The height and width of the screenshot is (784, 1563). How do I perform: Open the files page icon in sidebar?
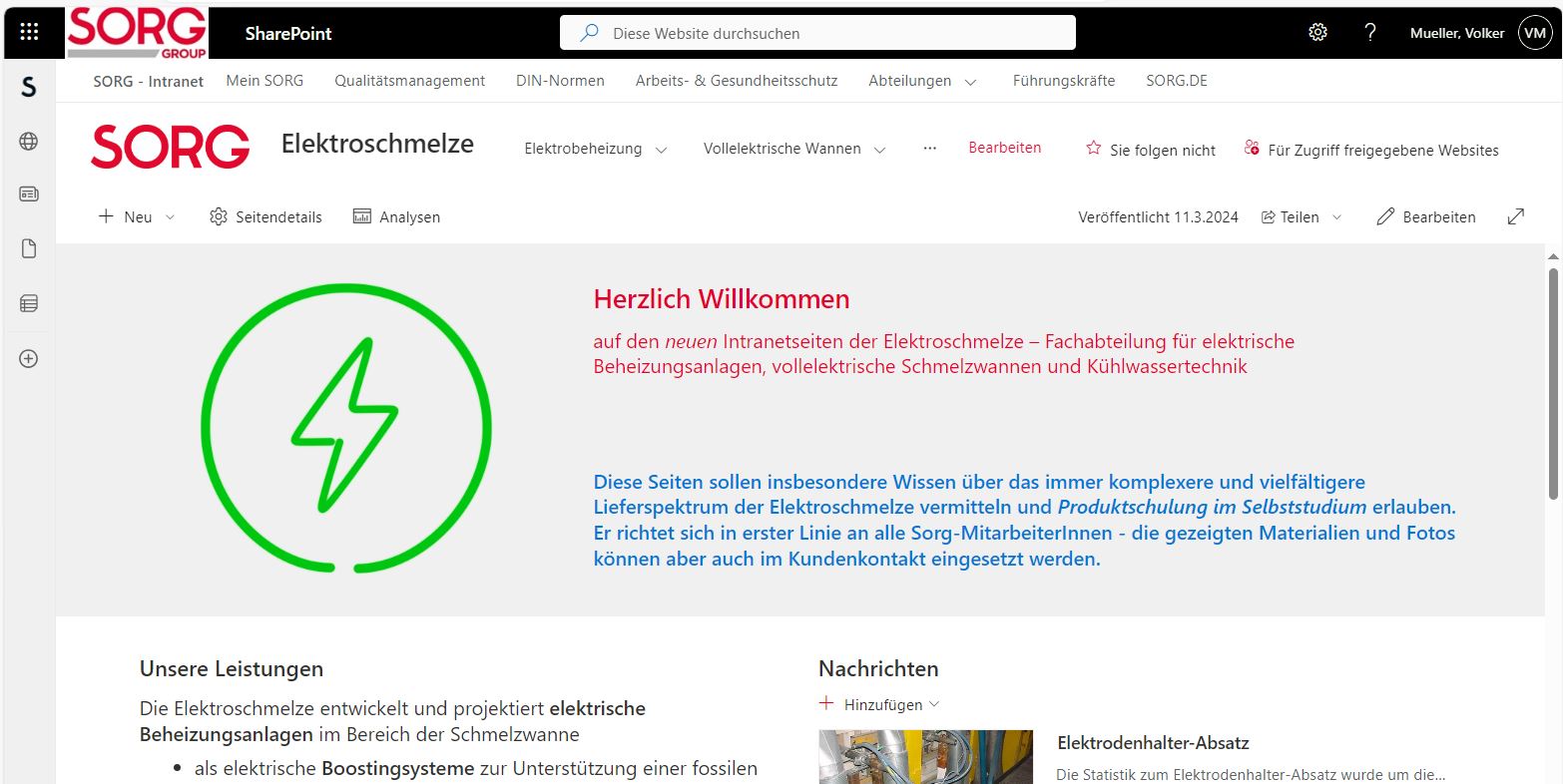(x=29, y=248)
